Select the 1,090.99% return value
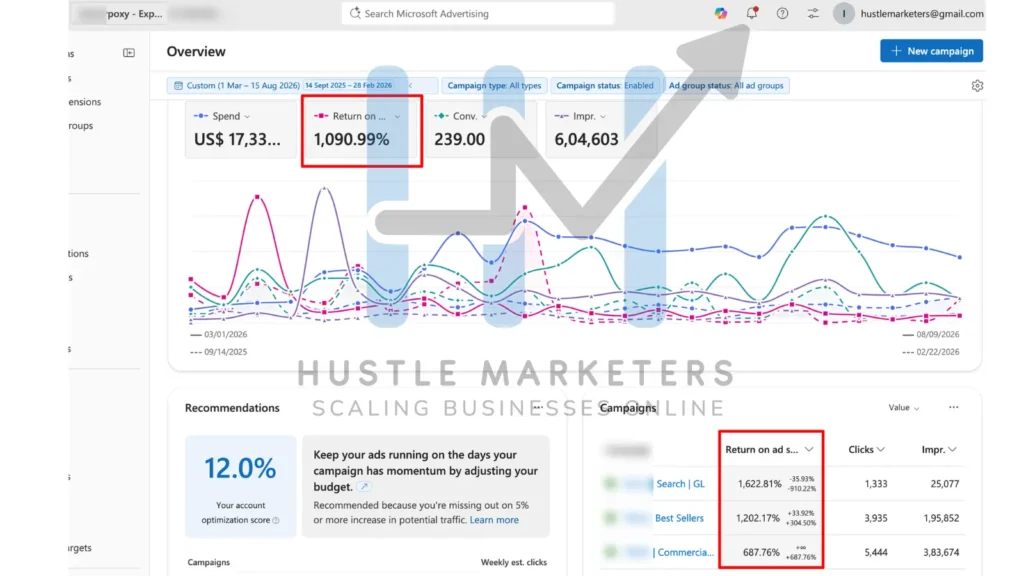Viewport: 1024px width, 576px height. tap(351, 139)
